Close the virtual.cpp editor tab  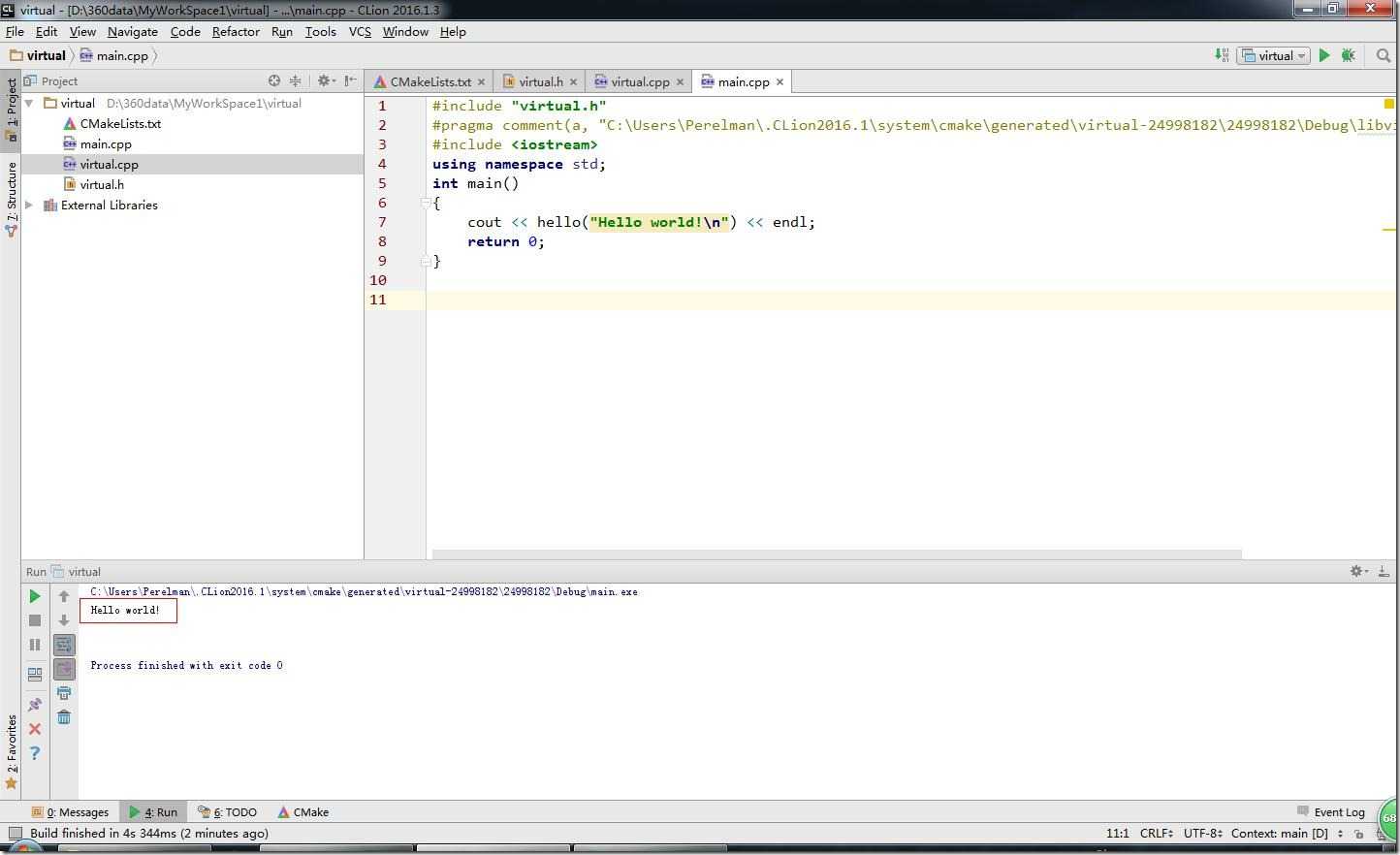coord(680,82)
